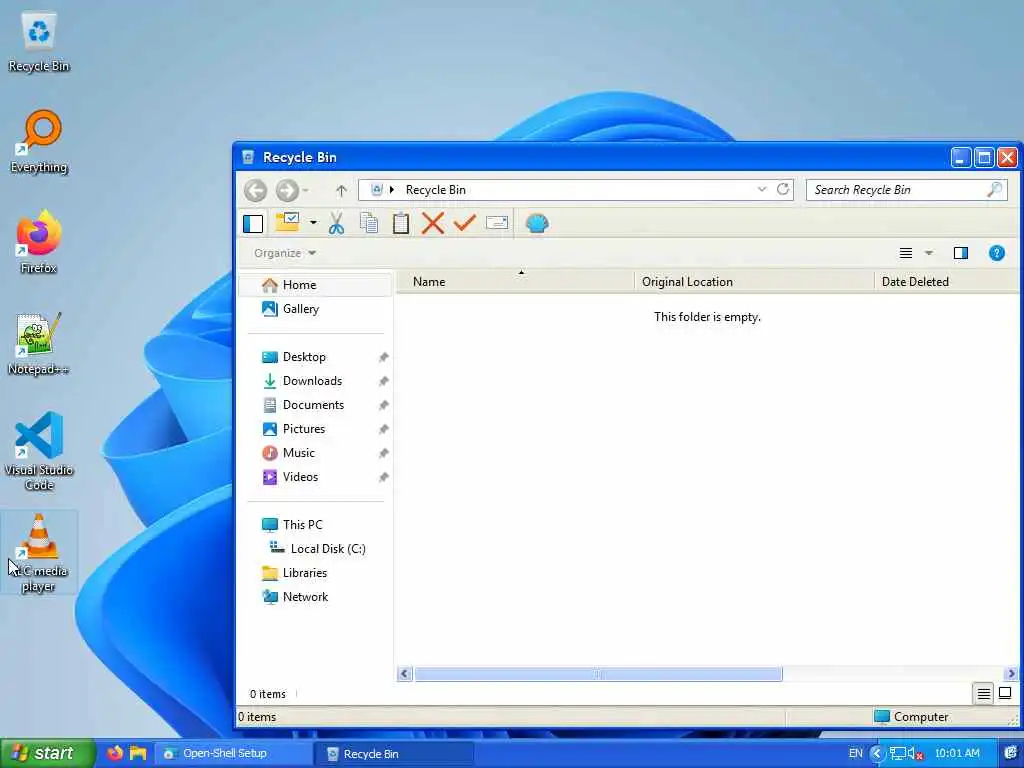Click the red X Delete toolbar icon
This screenshot has width=1024, height=768.
pos(432,223)
